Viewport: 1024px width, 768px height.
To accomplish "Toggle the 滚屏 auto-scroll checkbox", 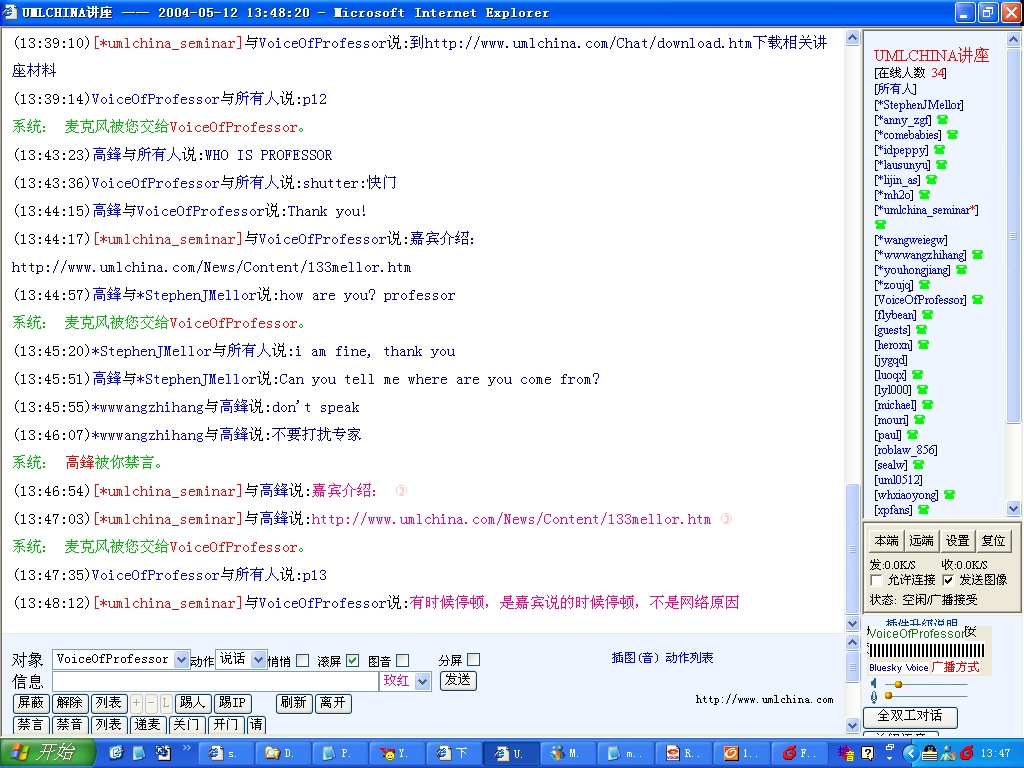I will click(352, 661).
